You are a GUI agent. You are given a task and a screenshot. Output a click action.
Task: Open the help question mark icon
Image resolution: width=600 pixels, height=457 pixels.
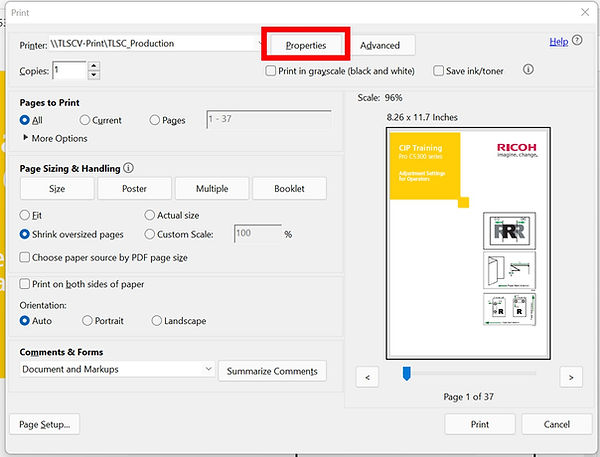point(577,40)
